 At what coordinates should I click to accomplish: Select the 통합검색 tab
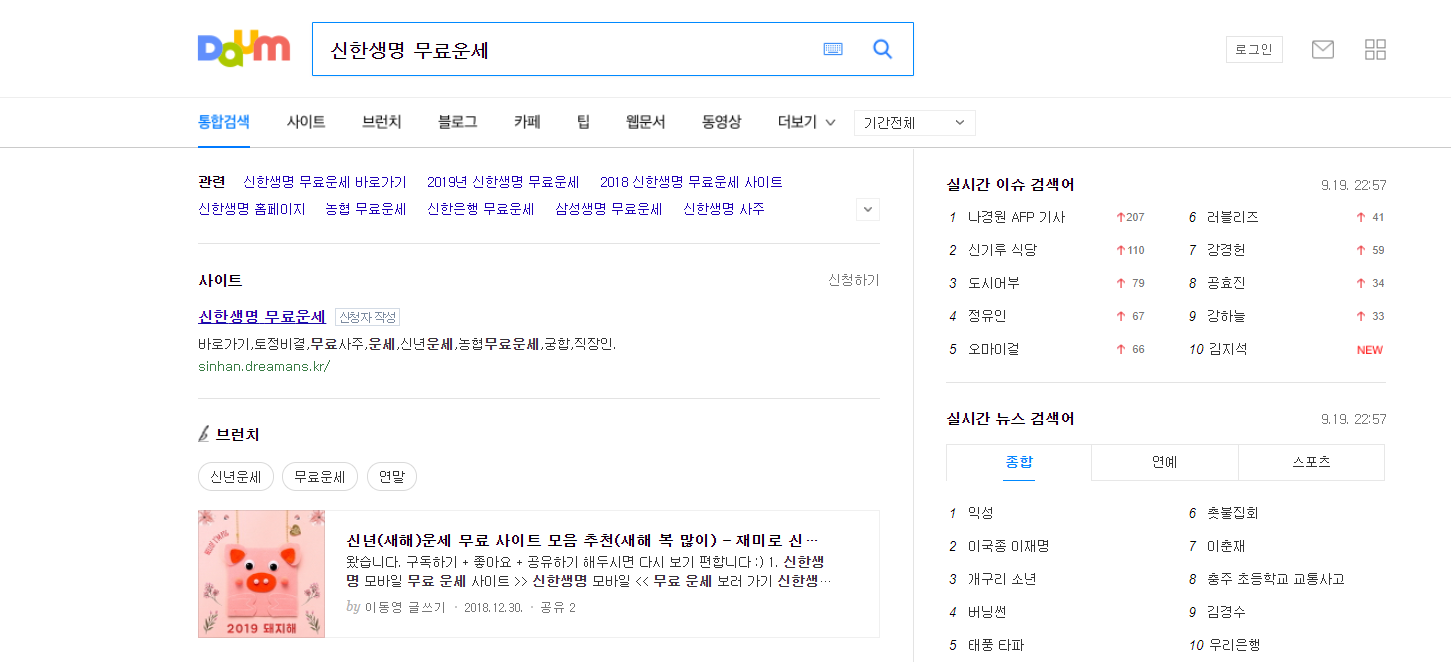[x=224, y=122]
